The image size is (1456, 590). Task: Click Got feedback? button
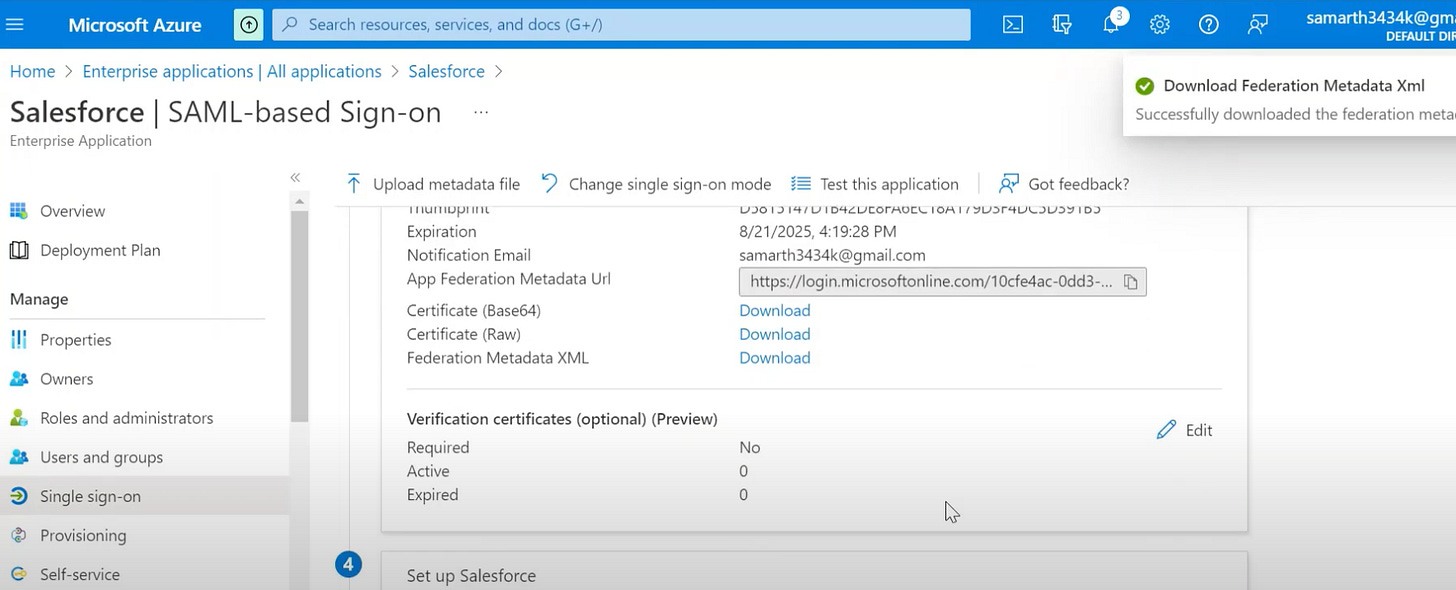coord(1064,184)
